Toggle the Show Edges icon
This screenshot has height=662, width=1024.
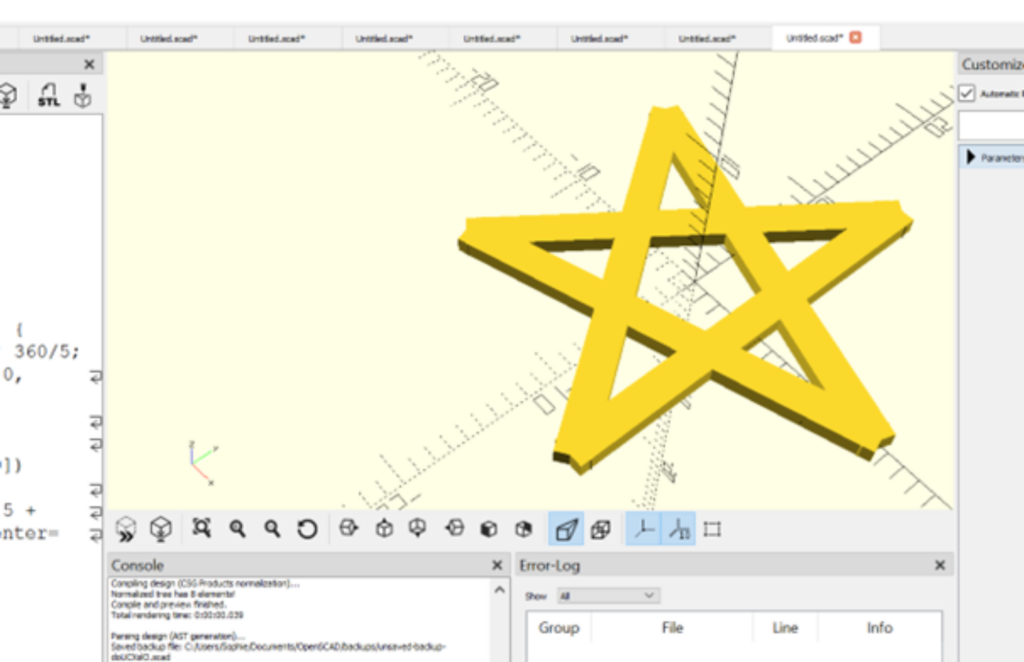coord(712,529)
